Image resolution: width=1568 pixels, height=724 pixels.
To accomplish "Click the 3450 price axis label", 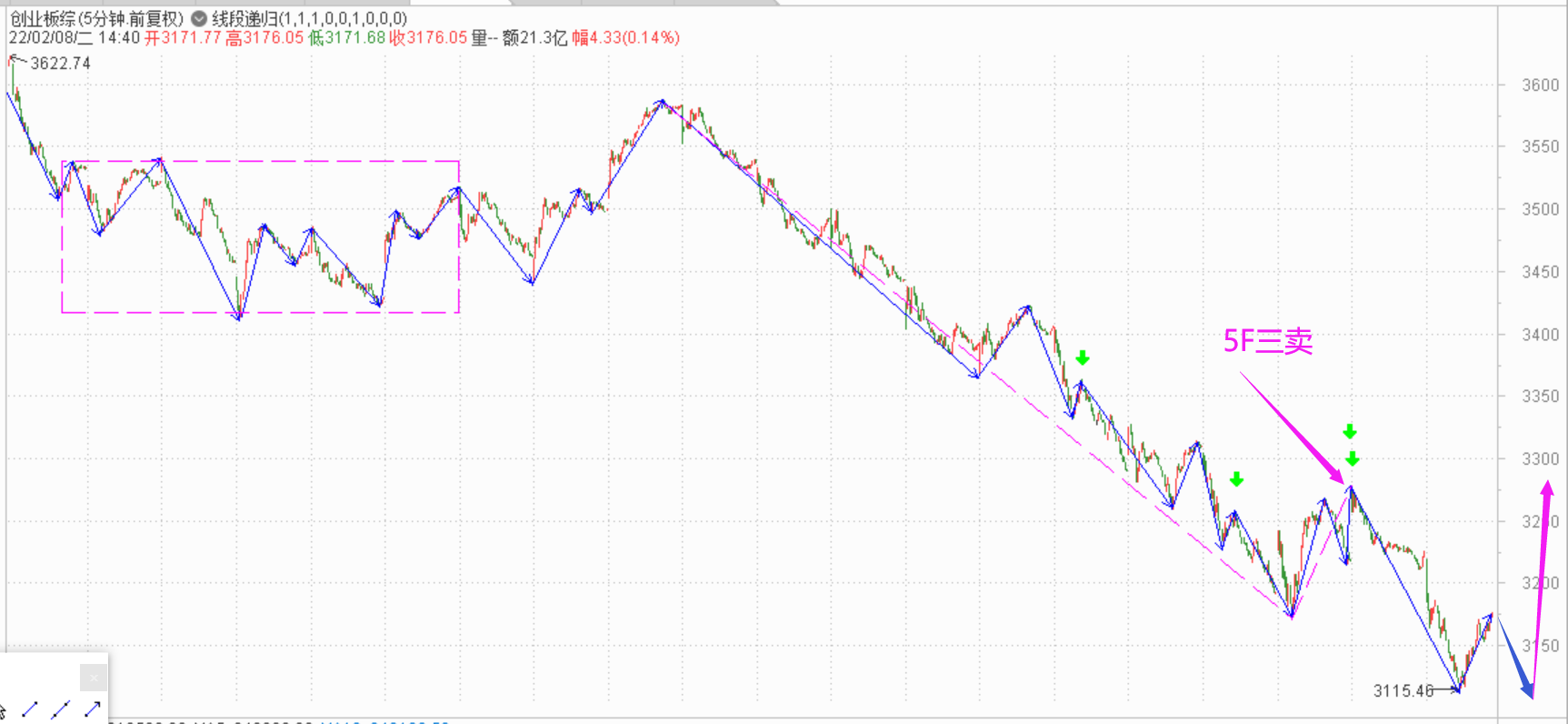I will click(1541, 272).
